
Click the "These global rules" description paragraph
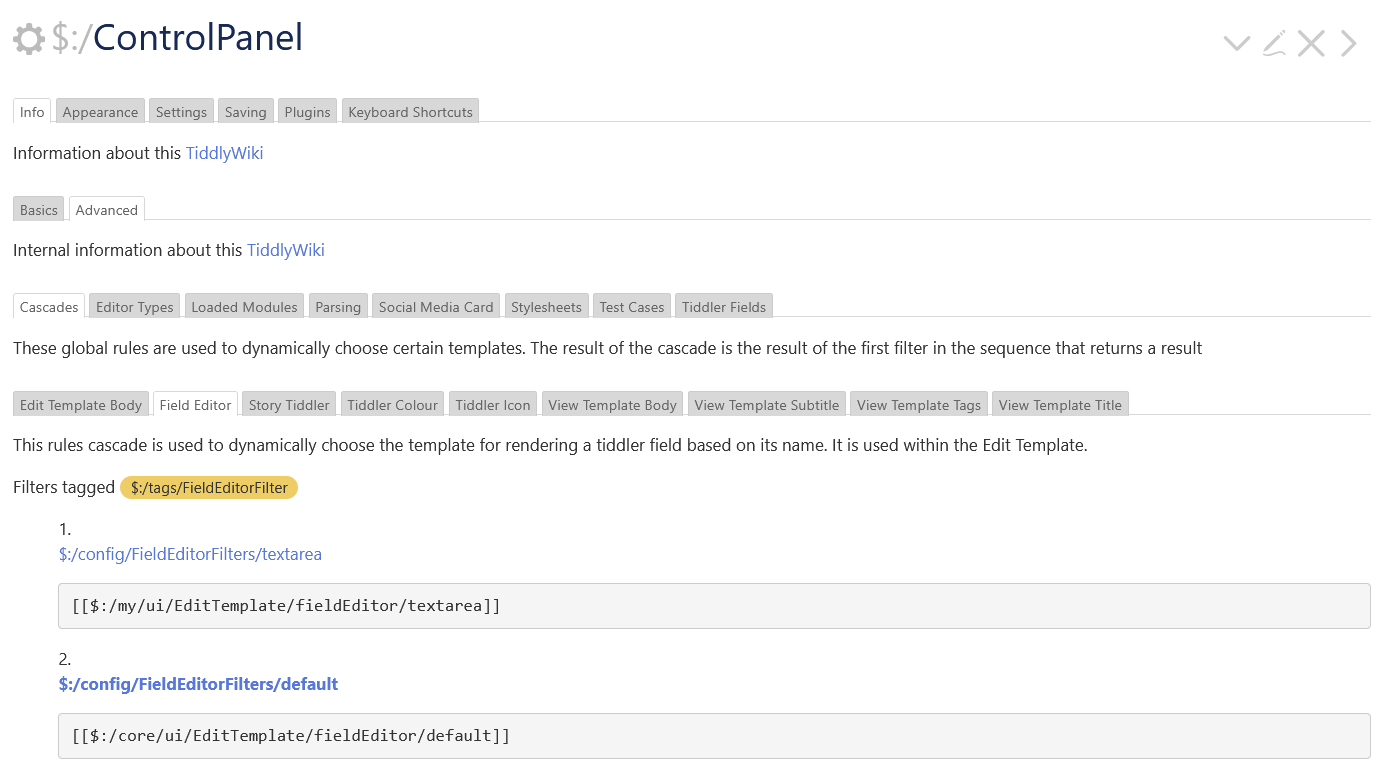tap(607, 348)
